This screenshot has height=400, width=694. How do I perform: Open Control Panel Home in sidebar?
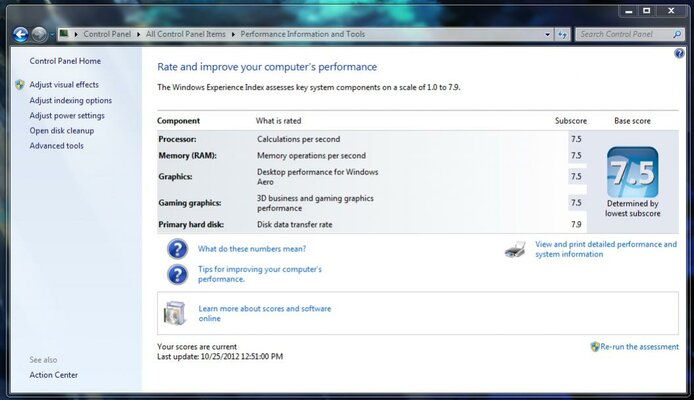coord(65,61)
